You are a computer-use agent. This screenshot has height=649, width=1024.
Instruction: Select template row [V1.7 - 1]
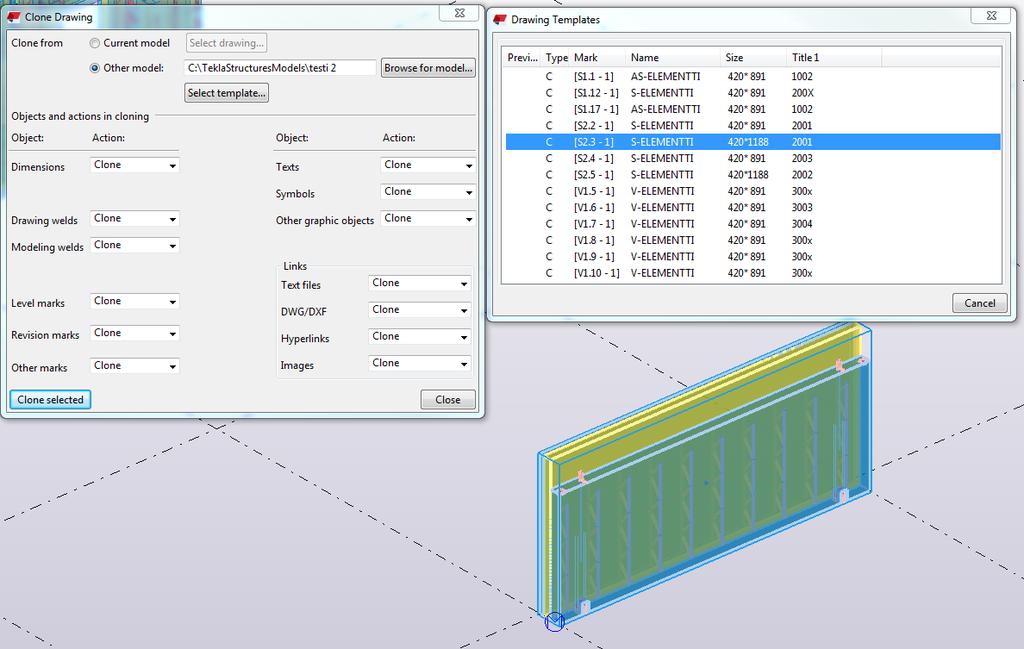[x=753, y=223]
